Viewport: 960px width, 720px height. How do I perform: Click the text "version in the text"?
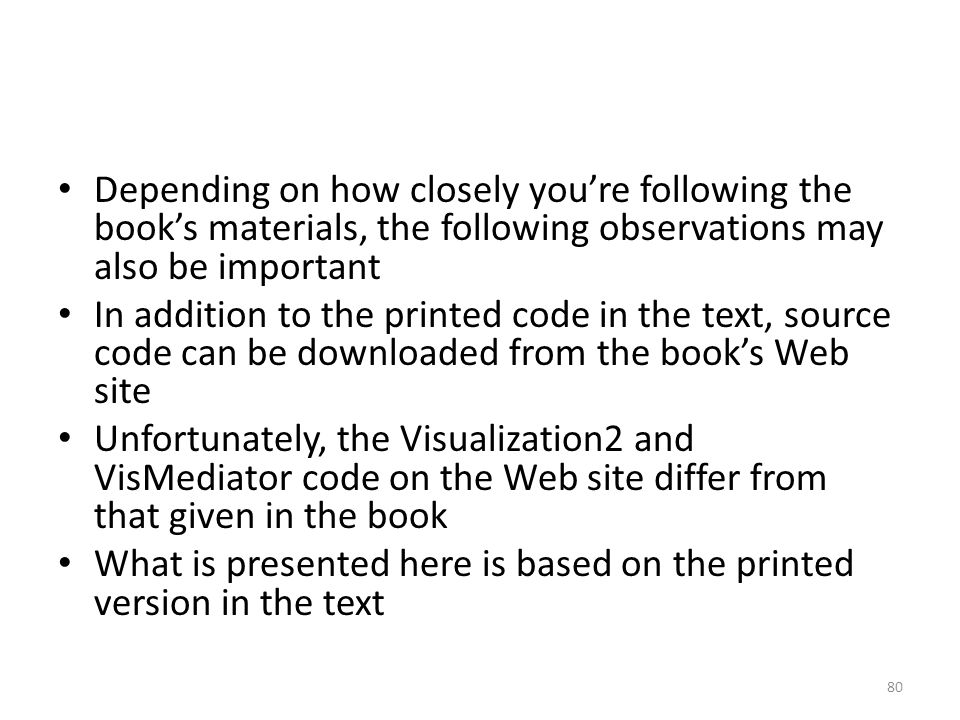tap(239, 602)
